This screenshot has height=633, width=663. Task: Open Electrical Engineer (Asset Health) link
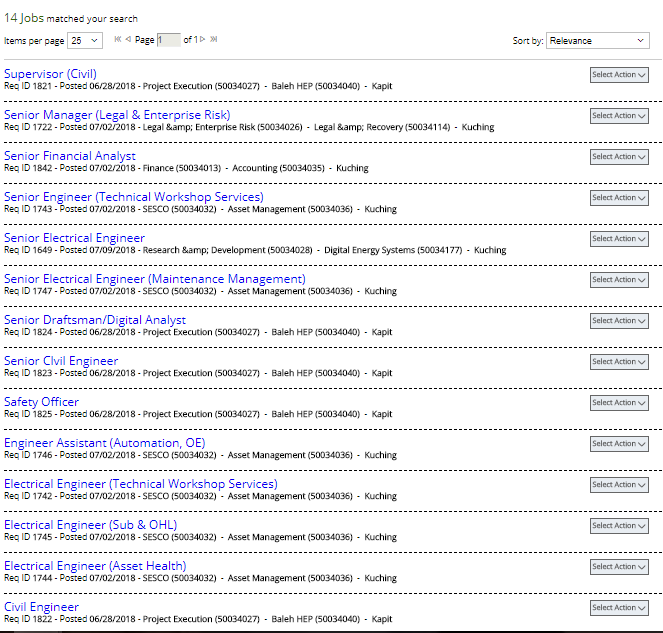click(x=95, y=566)
